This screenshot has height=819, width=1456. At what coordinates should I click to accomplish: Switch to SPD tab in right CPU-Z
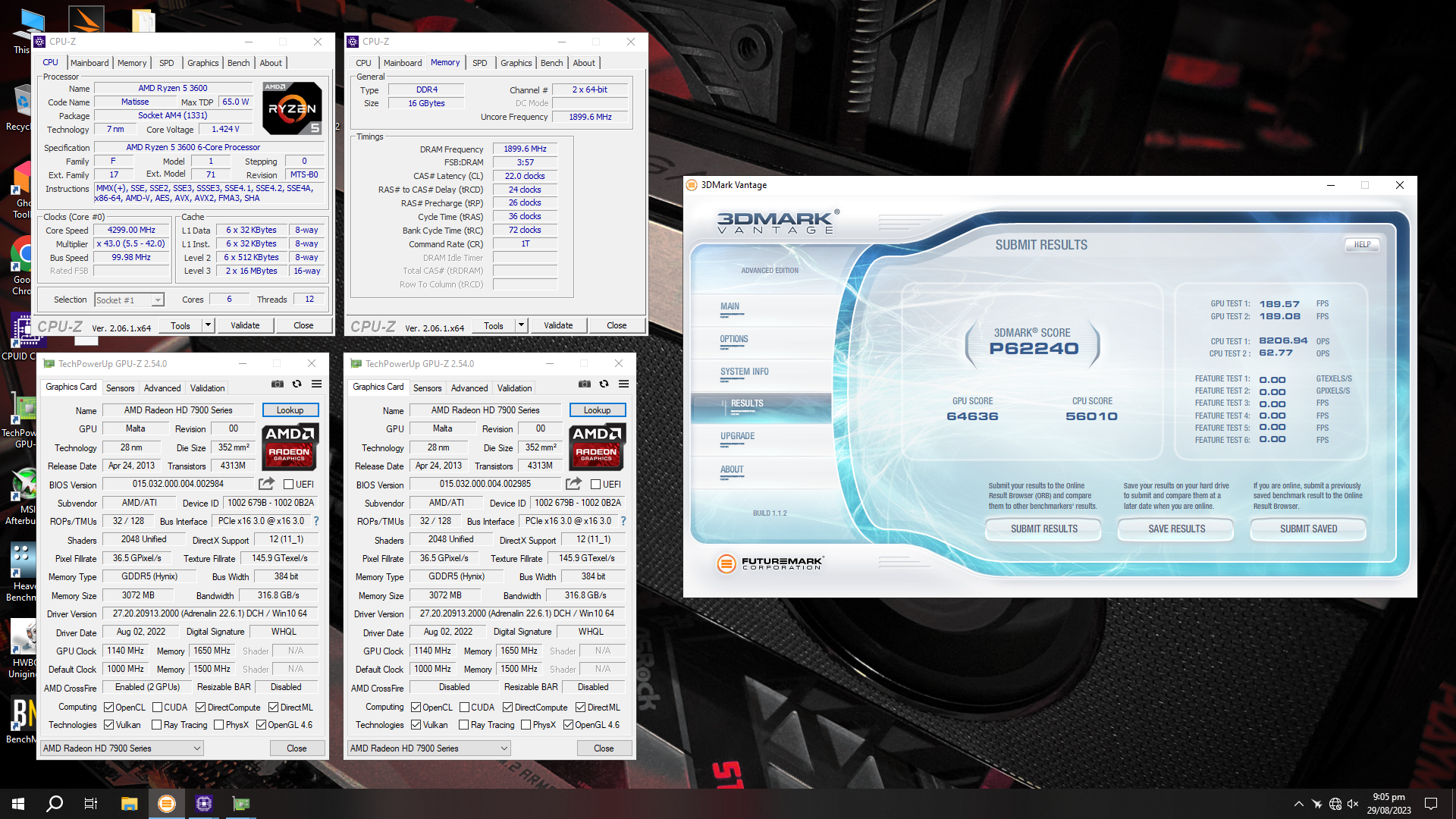(x=480, y=63)
